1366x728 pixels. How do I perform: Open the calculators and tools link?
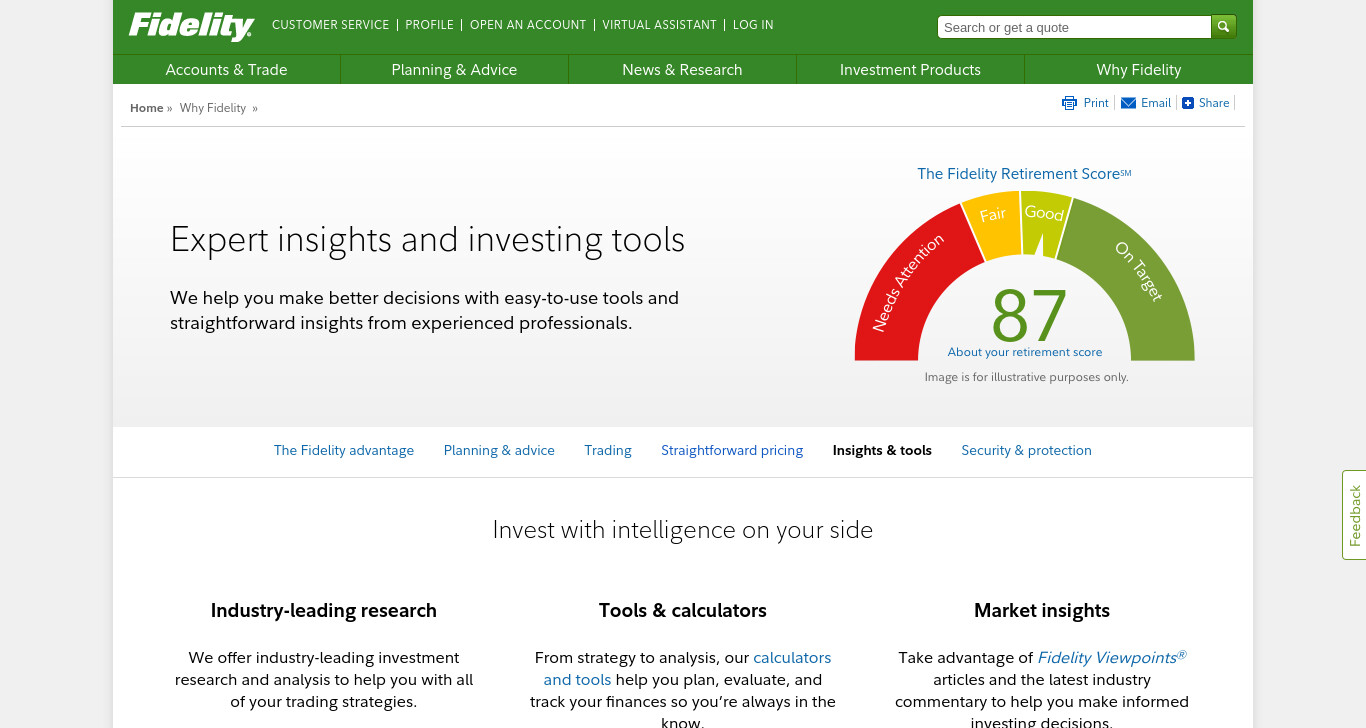pyautogui.click(x=688, y=669)
